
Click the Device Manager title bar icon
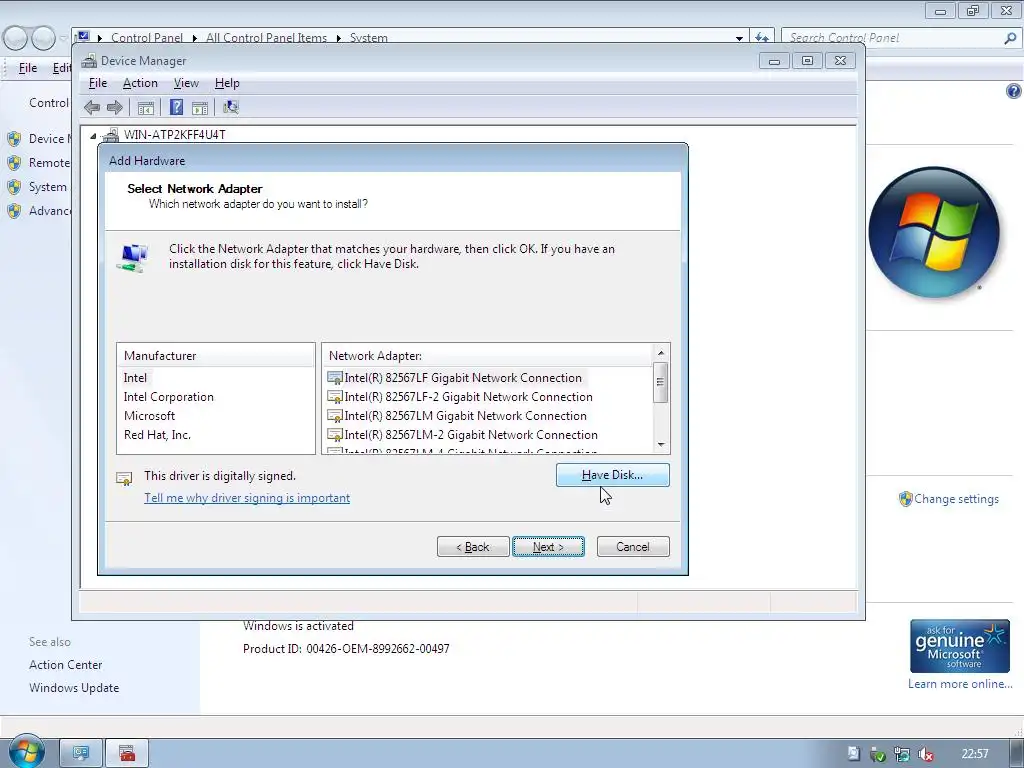(89, 61)
